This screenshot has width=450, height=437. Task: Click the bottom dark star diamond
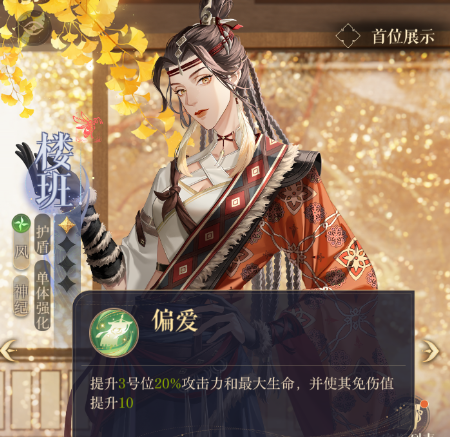click(67, 283)
